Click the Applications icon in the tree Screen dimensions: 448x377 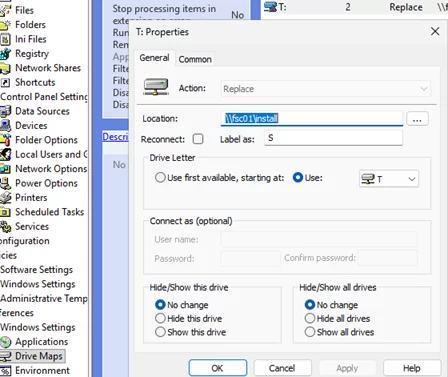(5, 342)
